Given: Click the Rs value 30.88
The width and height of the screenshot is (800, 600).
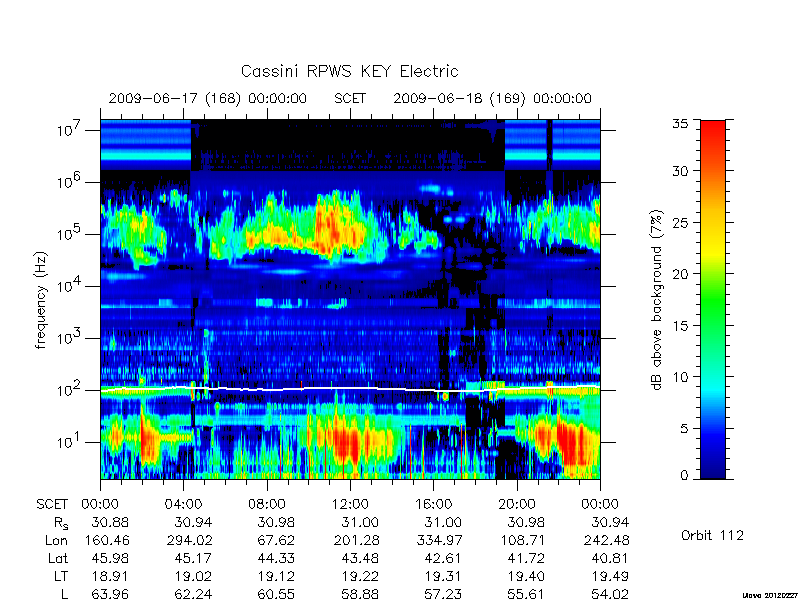Looking at the screenshot, I should [x=110, y=522].
